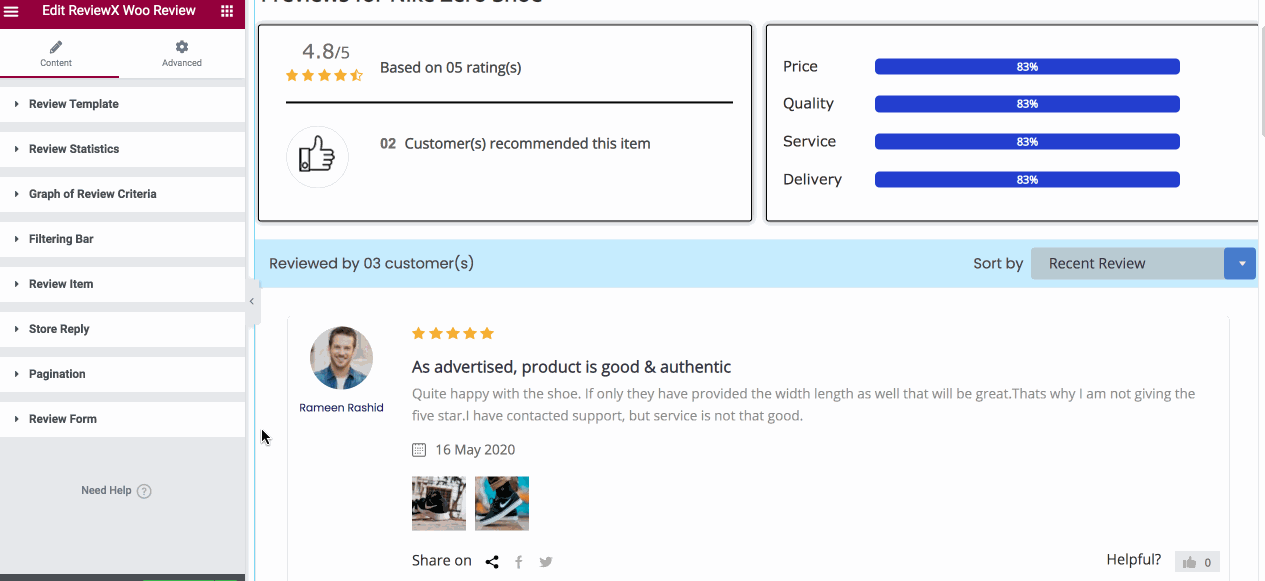Click reviewer name Rameen Rashid
The width and height of the screenshot is (1265, 581).
(341, 408)
